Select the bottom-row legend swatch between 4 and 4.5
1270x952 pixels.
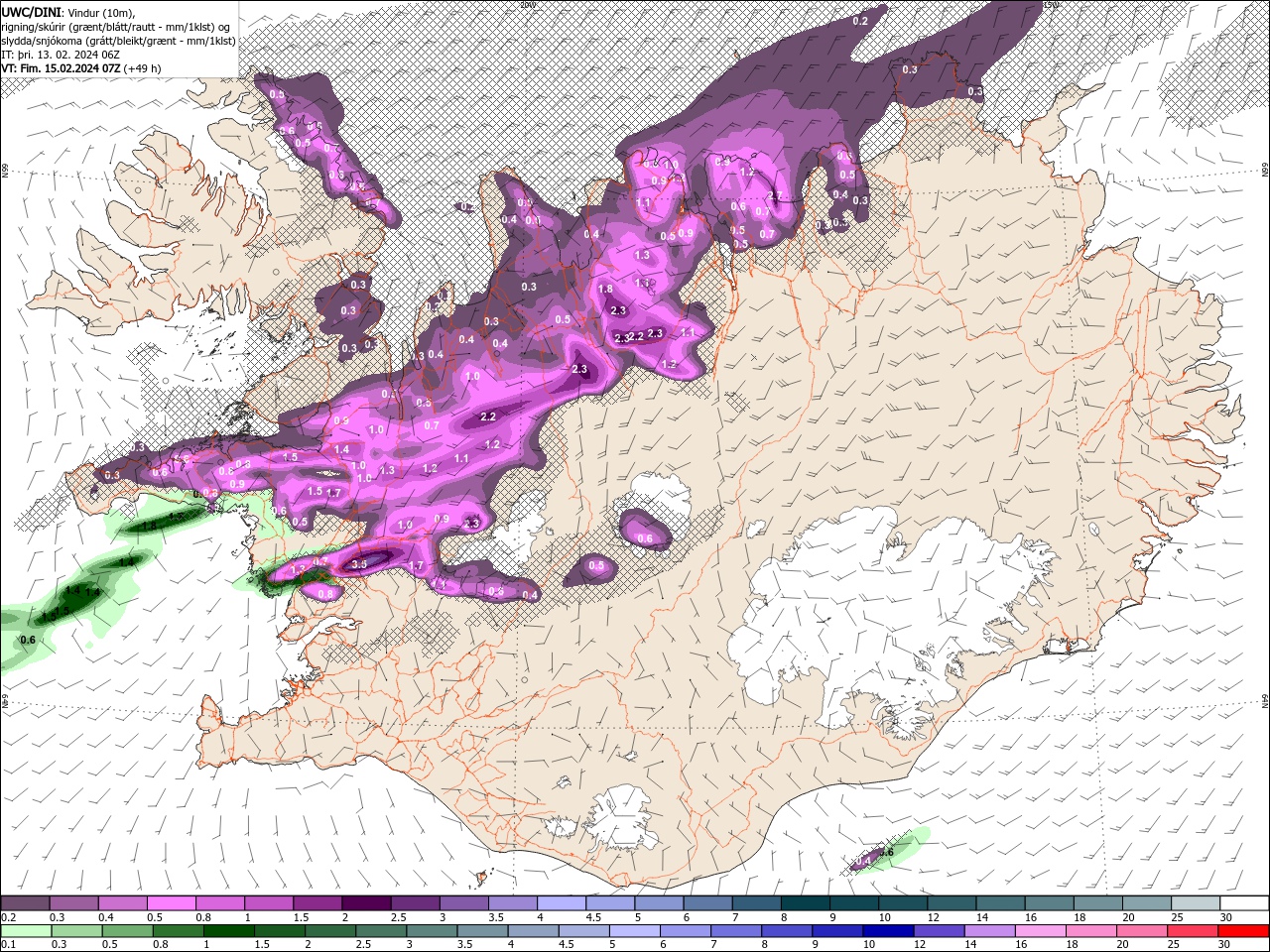point(533,931)
